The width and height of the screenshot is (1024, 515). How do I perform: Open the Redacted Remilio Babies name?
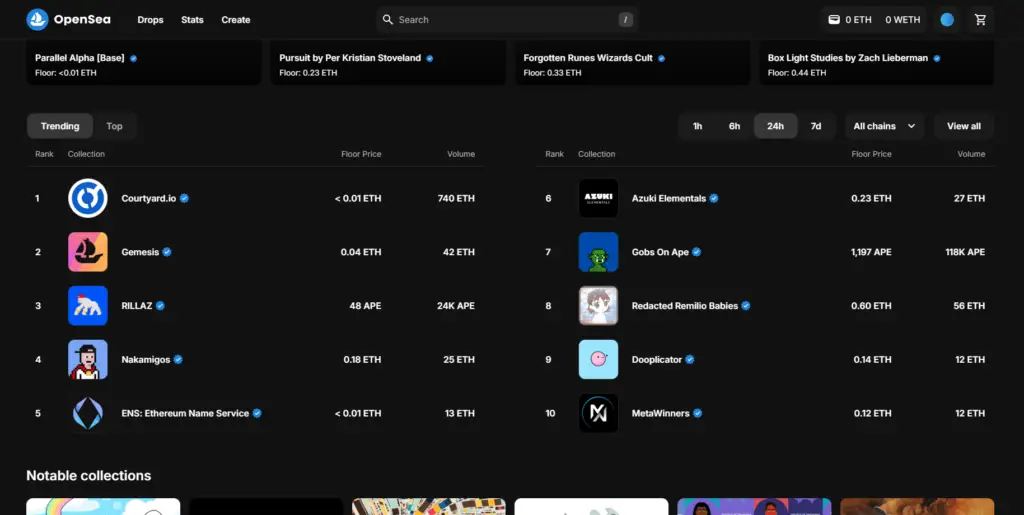(x=685, y=305)
